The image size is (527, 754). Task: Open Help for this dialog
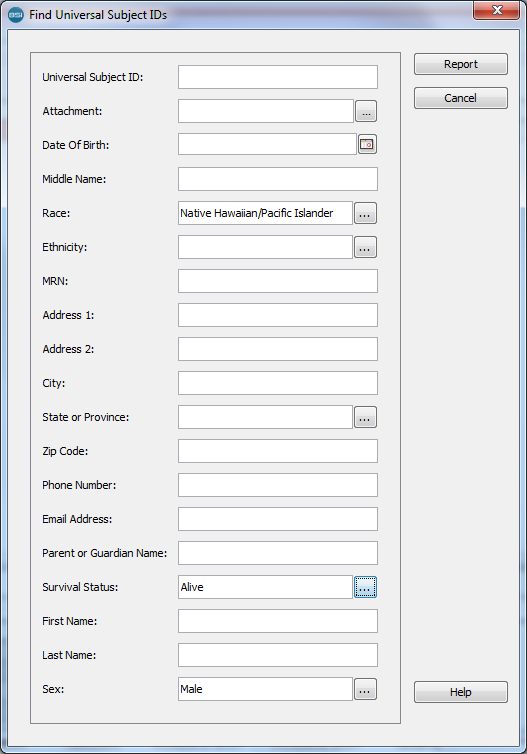pyautogui.click(x=461, y=692)
